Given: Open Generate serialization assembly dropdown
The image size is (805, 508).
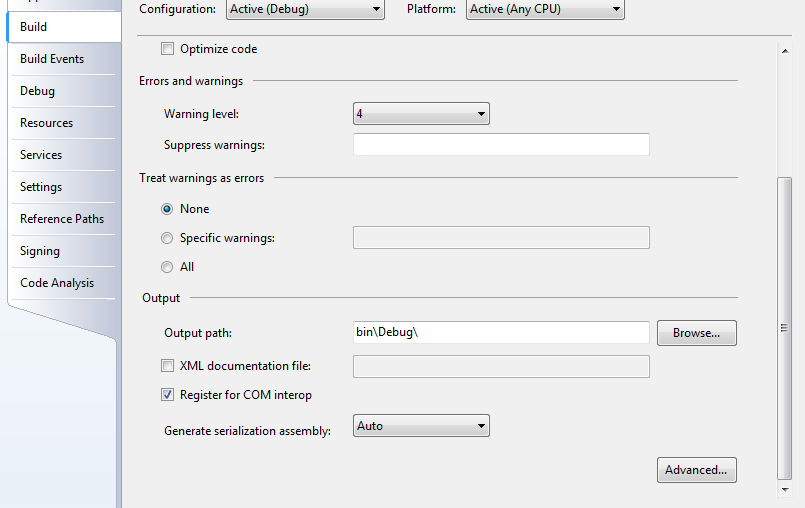Looking at the screenshot, I should [421, 426].
